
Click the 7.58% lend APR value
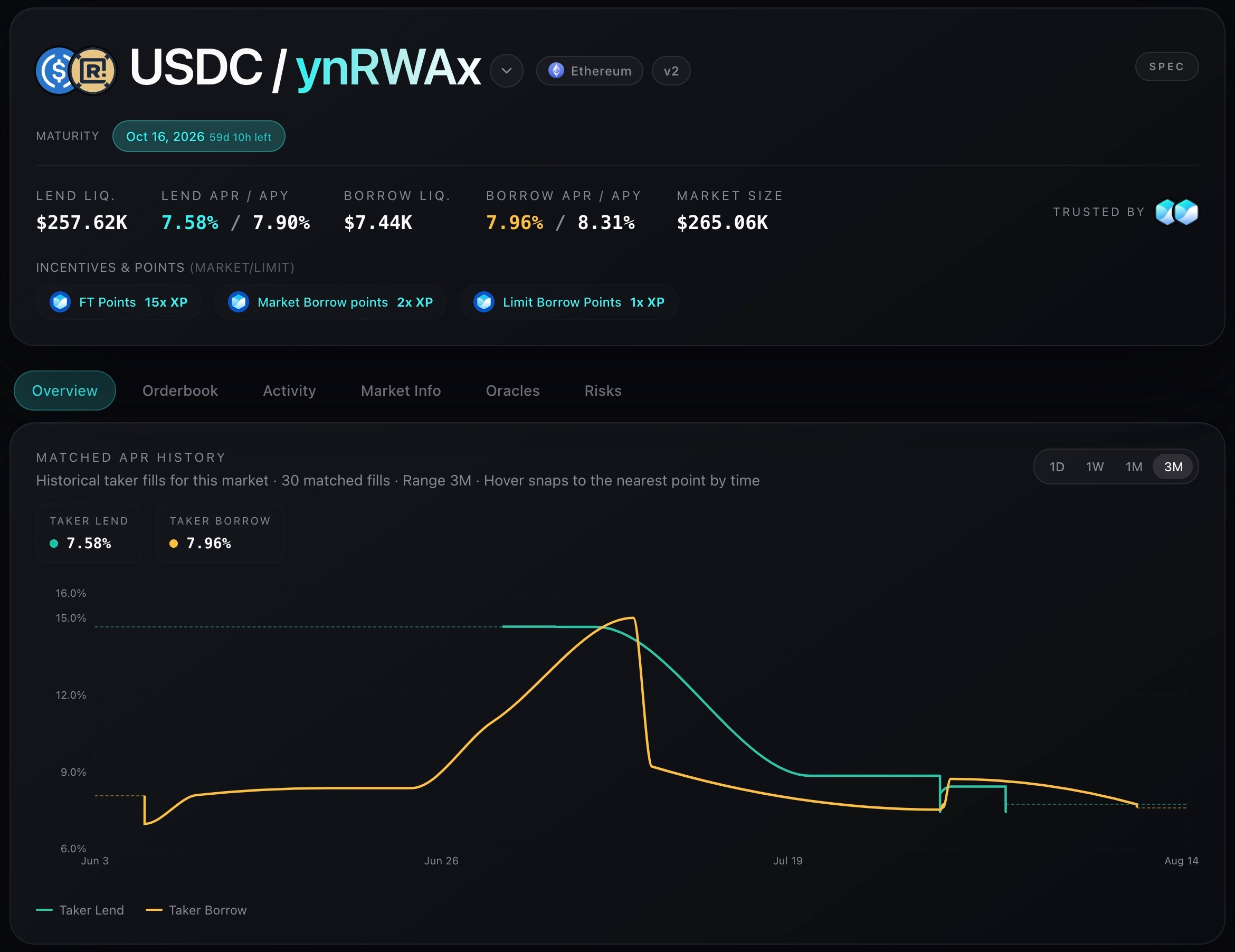(x=190, y=223)
